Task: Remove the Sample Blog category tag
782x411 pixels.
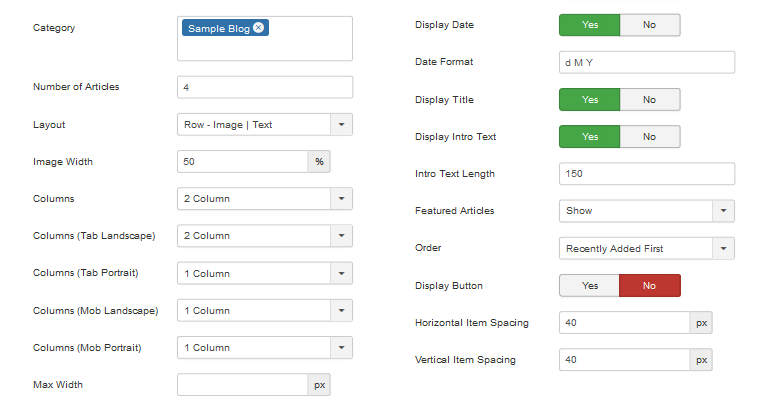Action: click(259, 28)
